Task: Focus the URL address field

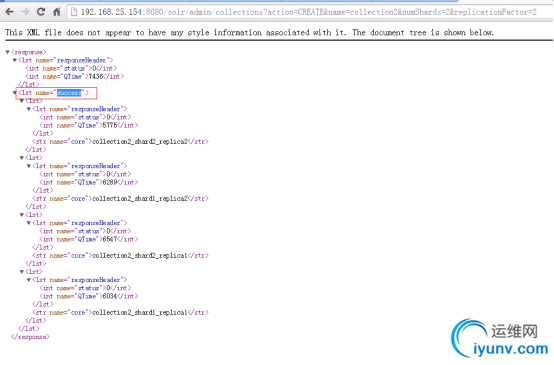Action: tap(308, 12)
